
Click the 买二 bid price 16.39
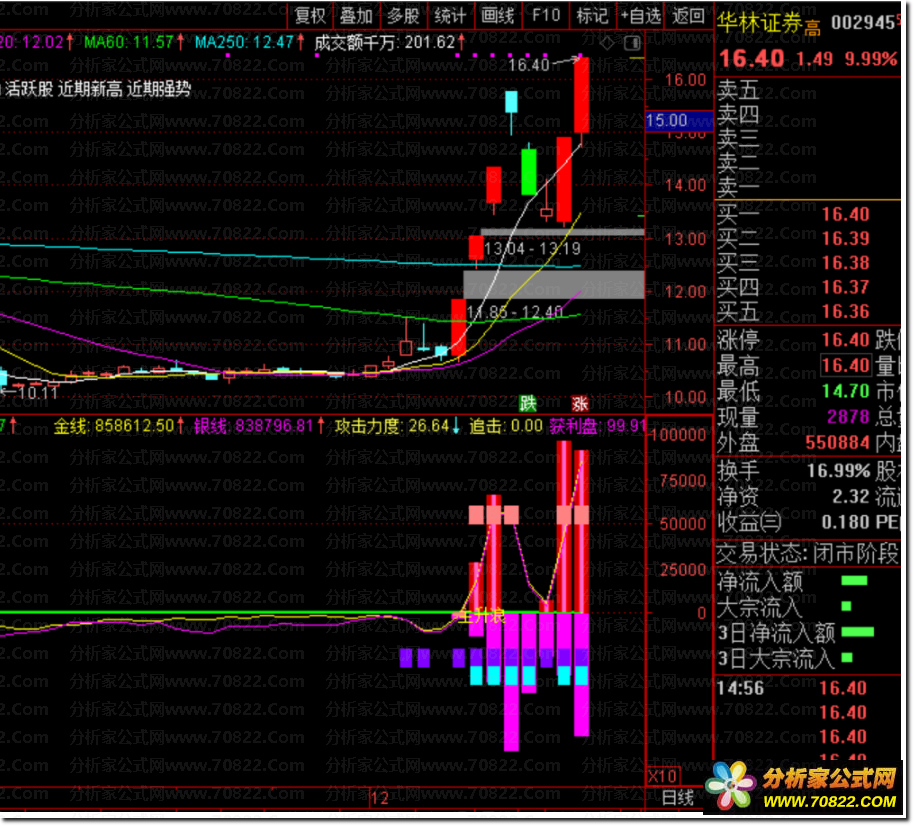(846, 239)
